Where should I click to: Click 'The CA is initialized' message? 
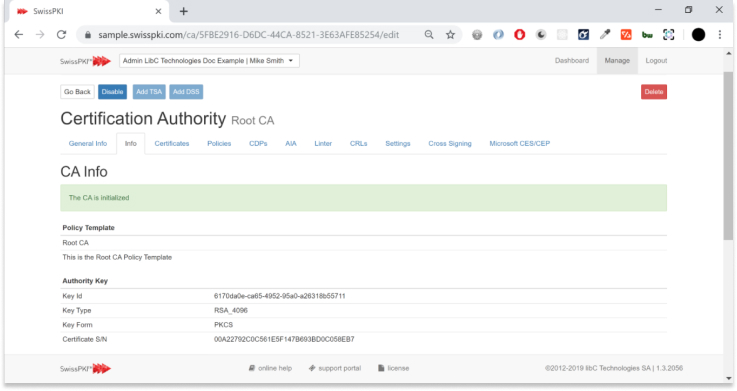tap(99, 198)
